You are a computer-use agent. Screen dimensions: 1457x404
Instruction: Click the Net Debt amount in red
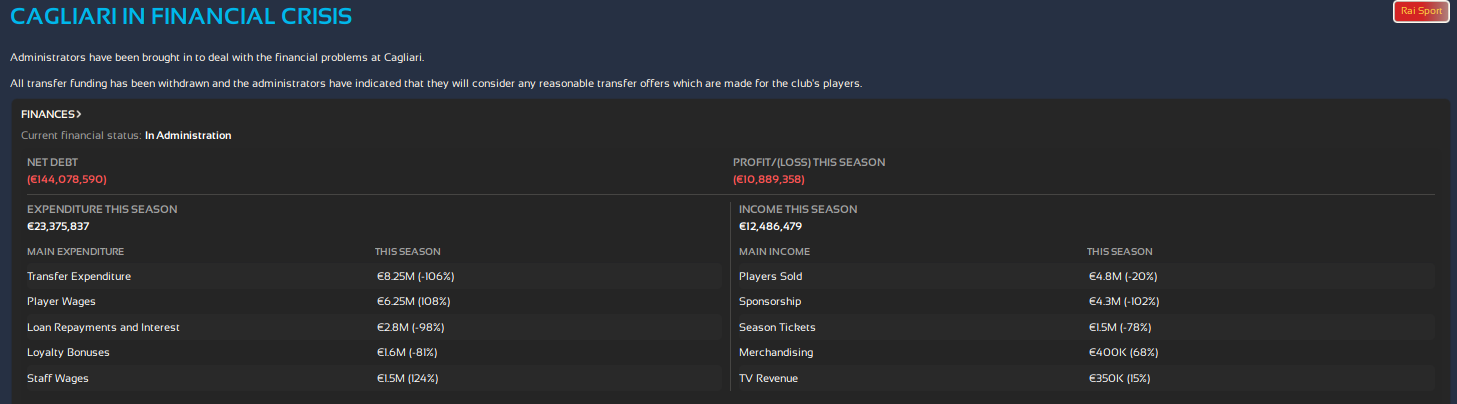(x=66, y=179)
